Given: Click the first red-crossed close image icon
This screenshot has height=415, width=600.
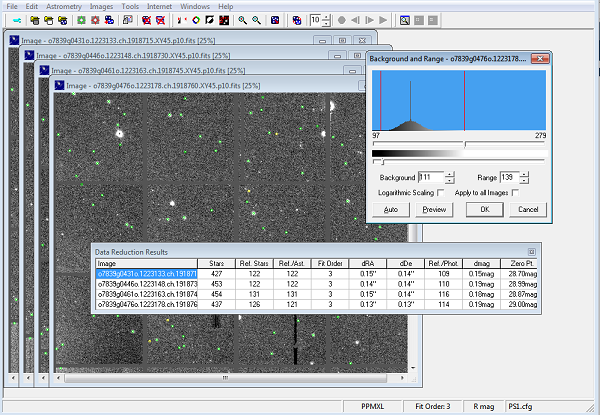Looking at the screenshot, I should [x=146, y=21].
